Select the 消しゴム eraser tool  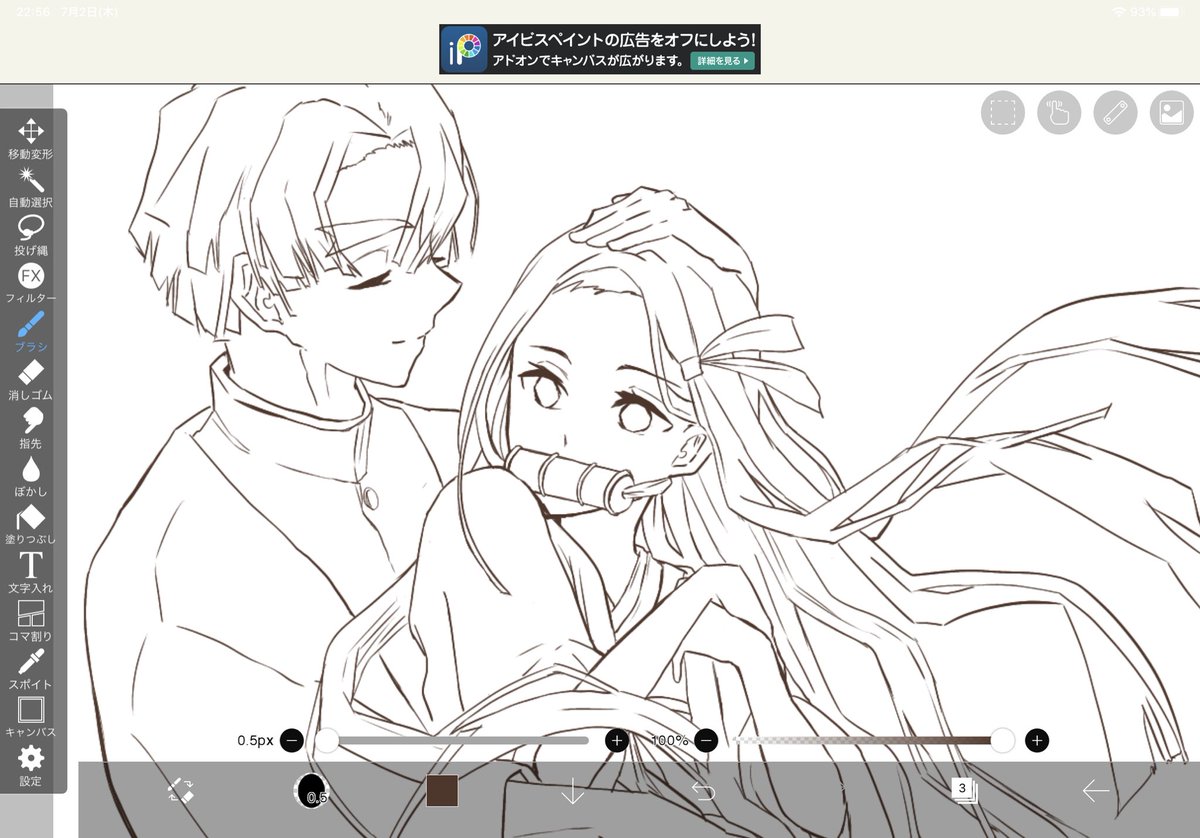coord(31,380)
